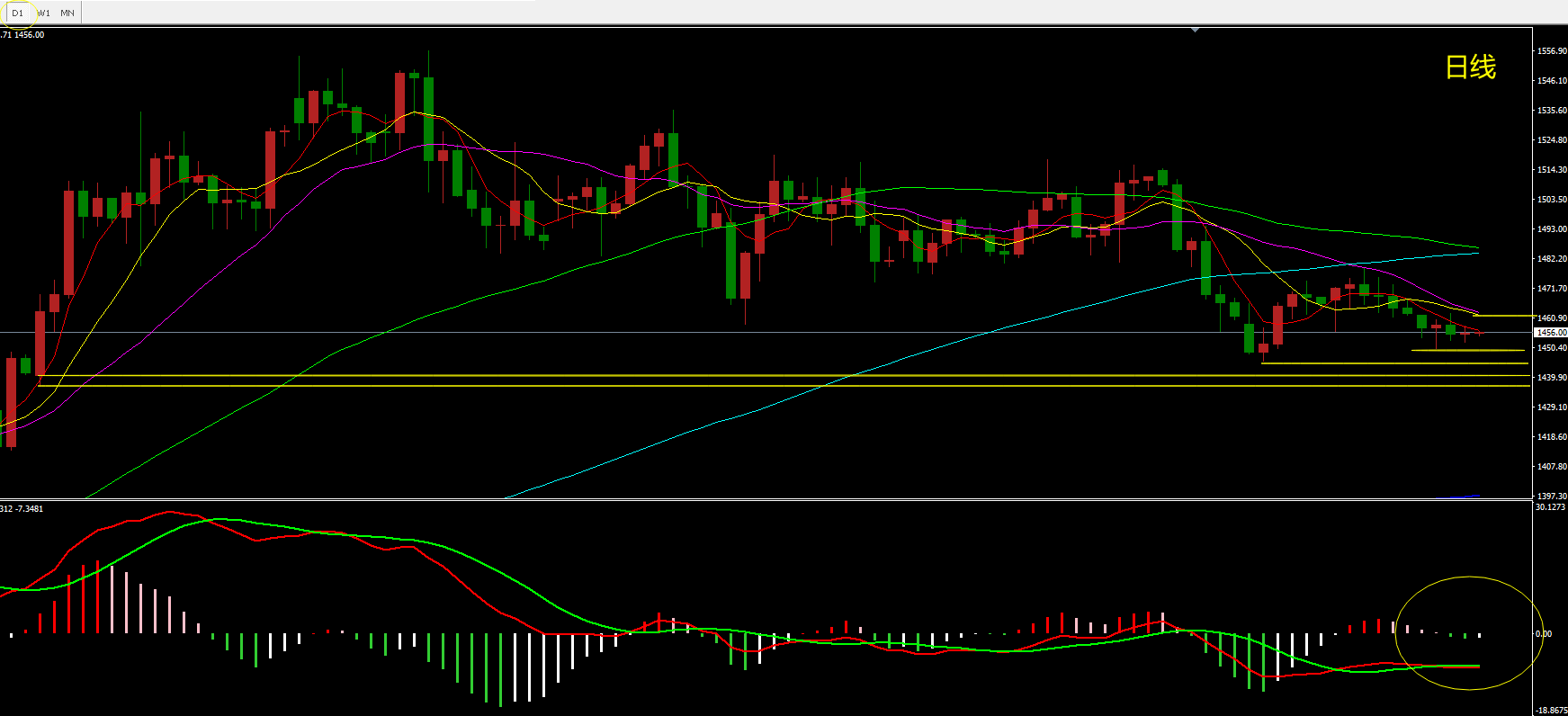Click the 0.00 MACD zero level label

pos(1543,634)
